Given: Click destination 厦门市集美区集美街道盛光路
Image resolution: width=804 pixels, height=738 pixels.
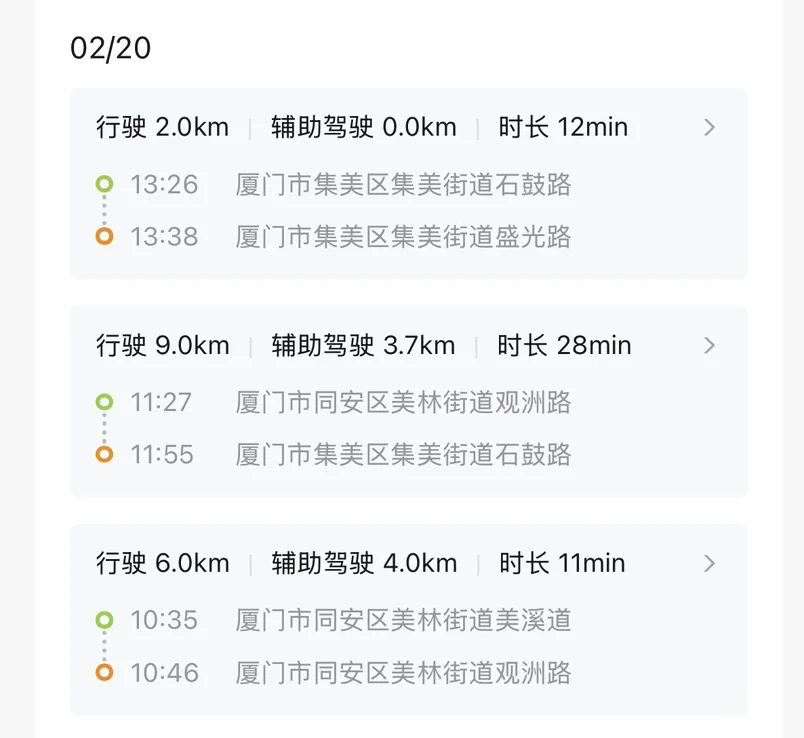Looking at the screenshot, I should coord(403,237).
